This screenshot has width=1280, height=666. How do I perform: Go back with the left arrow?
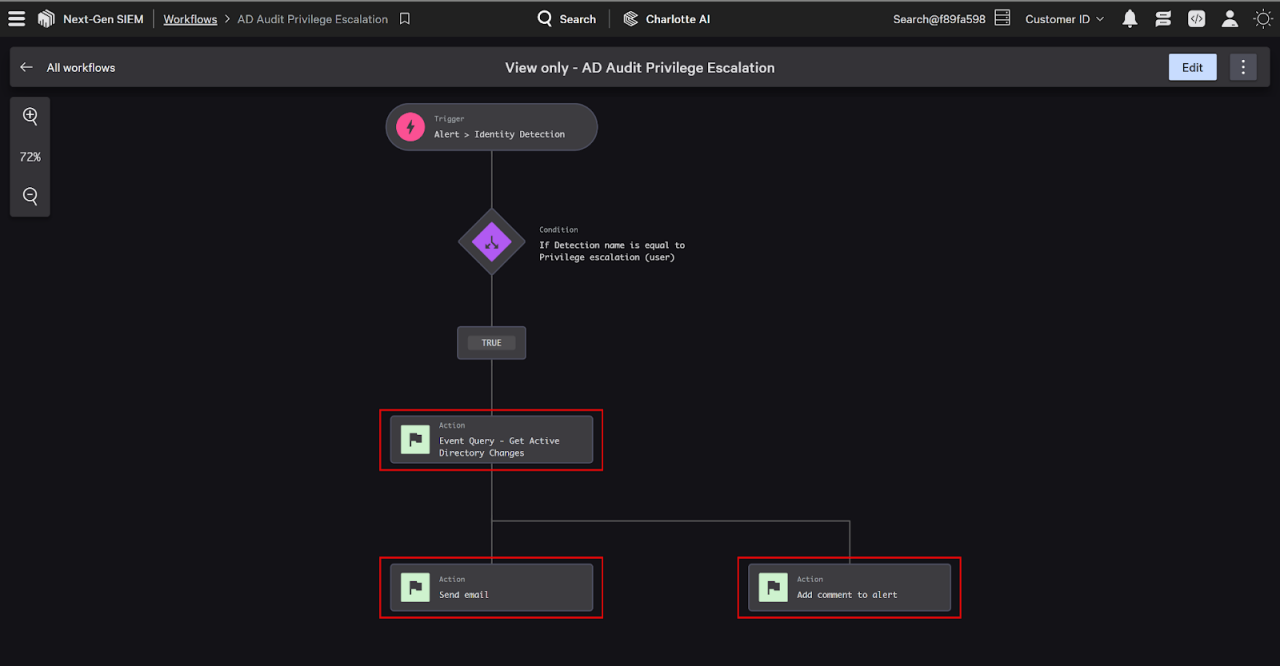(27, 67)
